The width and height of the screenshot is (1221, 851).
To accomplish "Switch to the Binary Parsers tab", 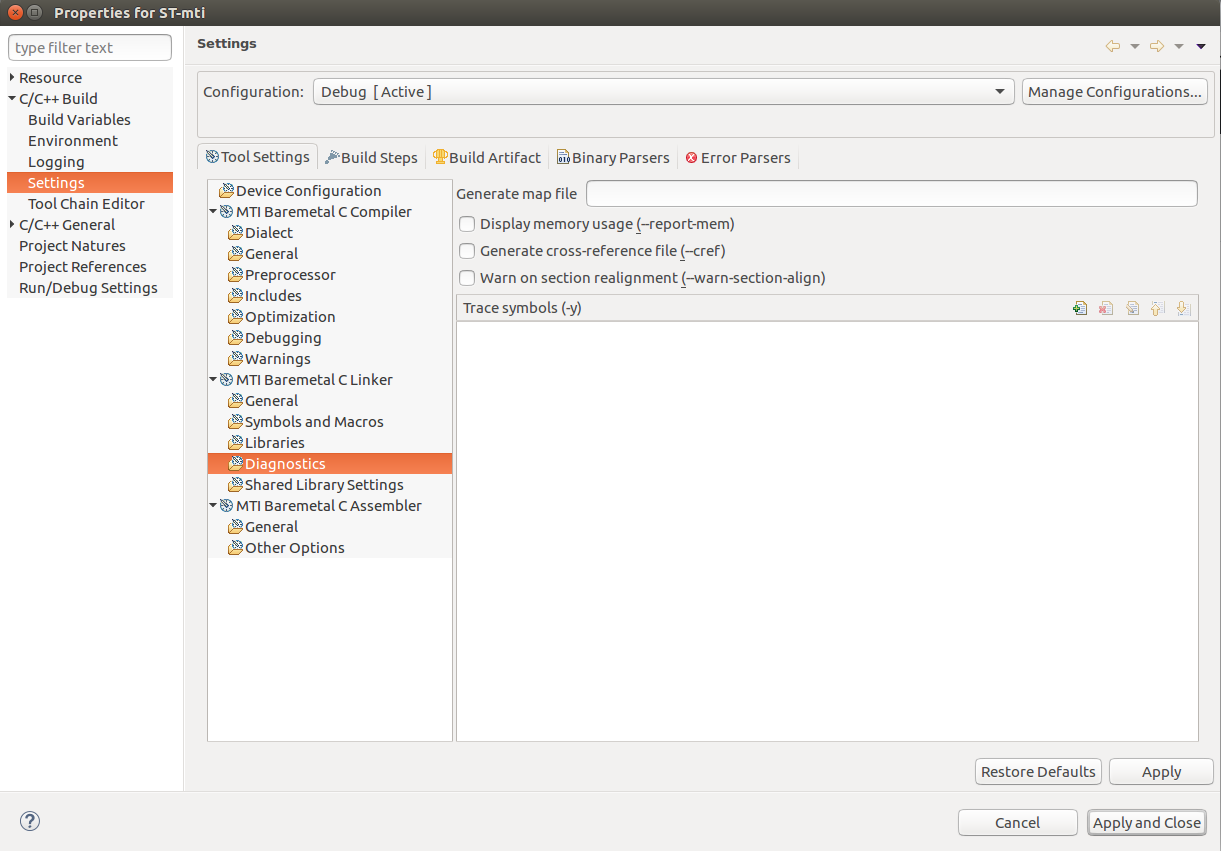I will point(613,158).
